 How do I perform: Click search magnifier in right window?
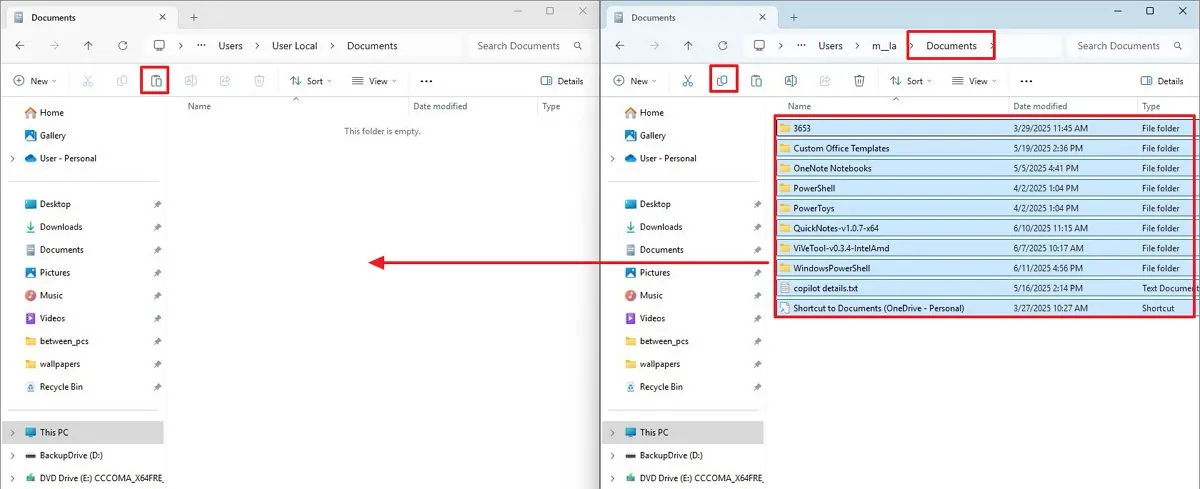pyautogui.click(x=1178, y=46)
